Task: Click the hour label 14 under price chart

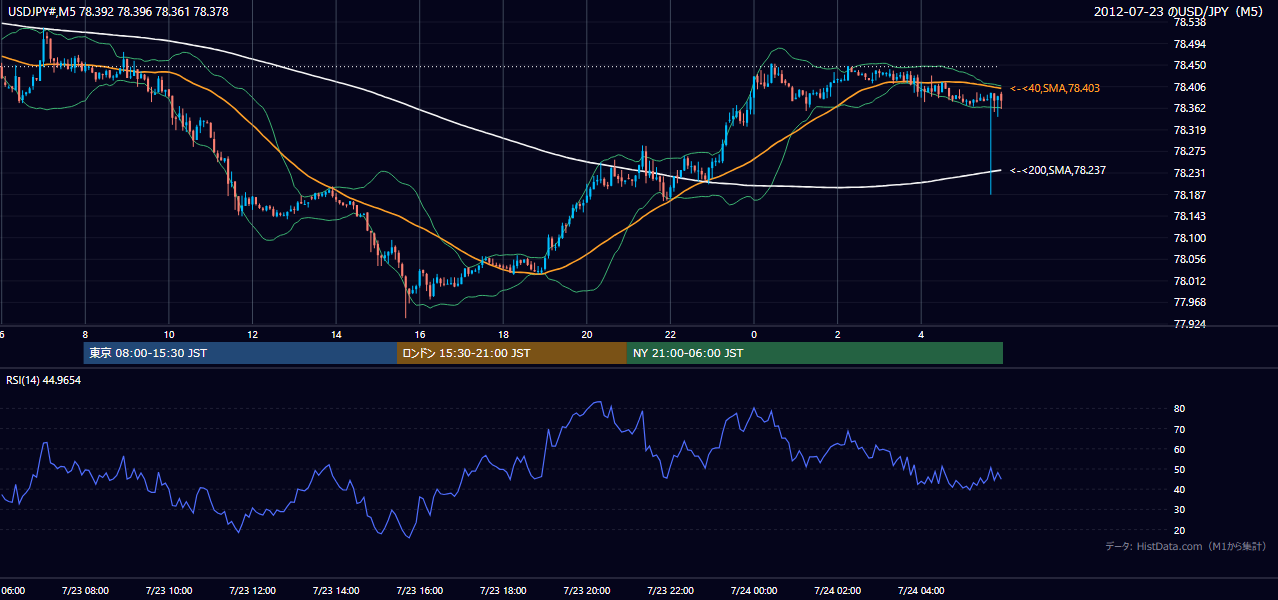Action: point(336,335)
